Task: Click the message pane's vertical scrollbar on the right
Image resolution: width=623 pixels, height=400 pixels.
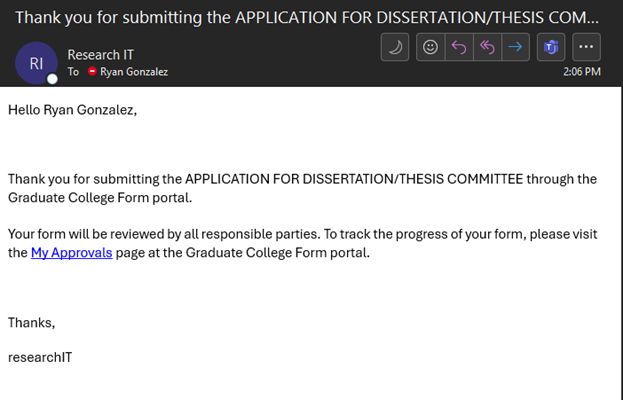Action: point(621,243)
